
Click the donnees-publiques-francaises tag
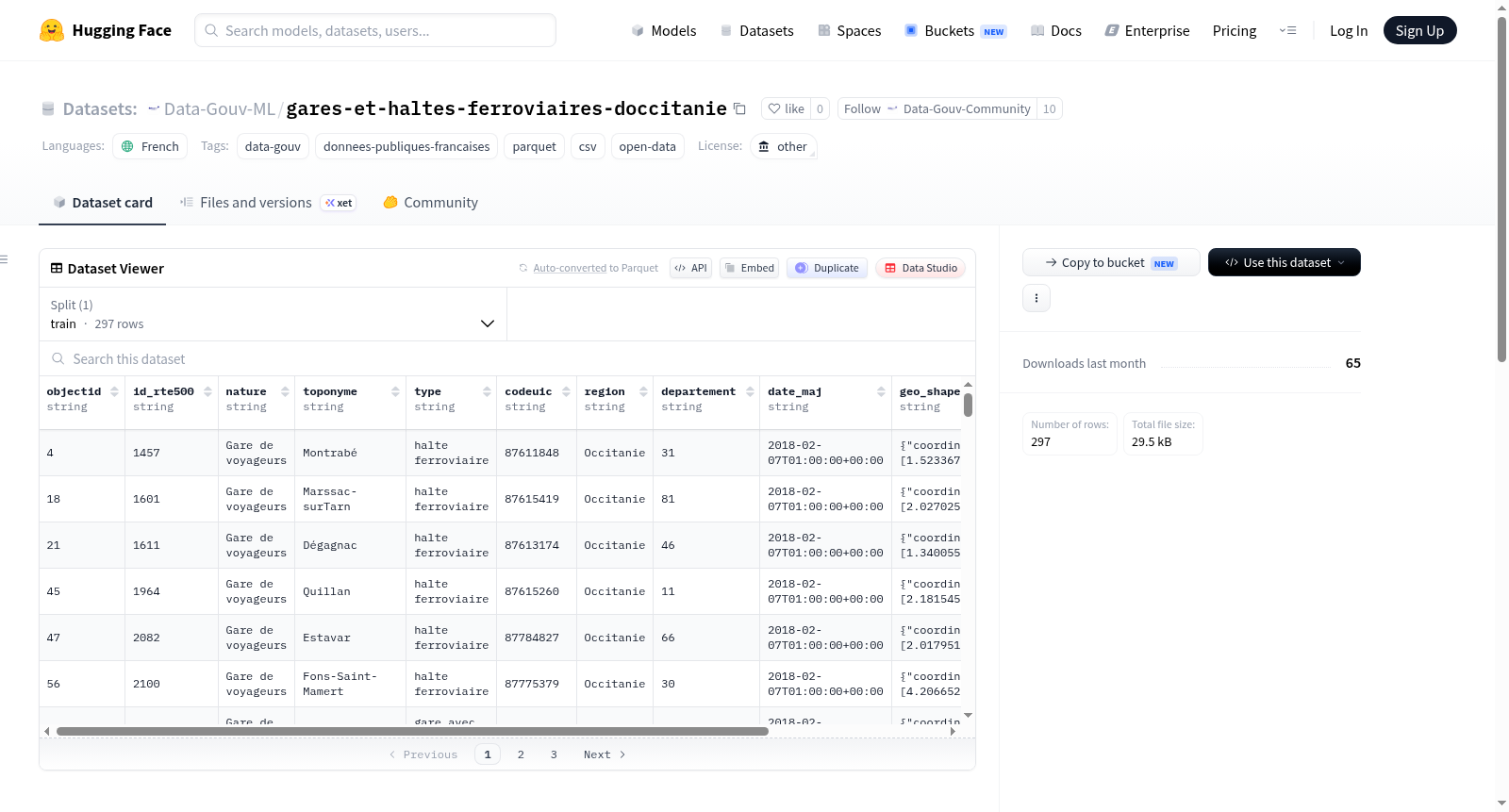coord(406,146)
